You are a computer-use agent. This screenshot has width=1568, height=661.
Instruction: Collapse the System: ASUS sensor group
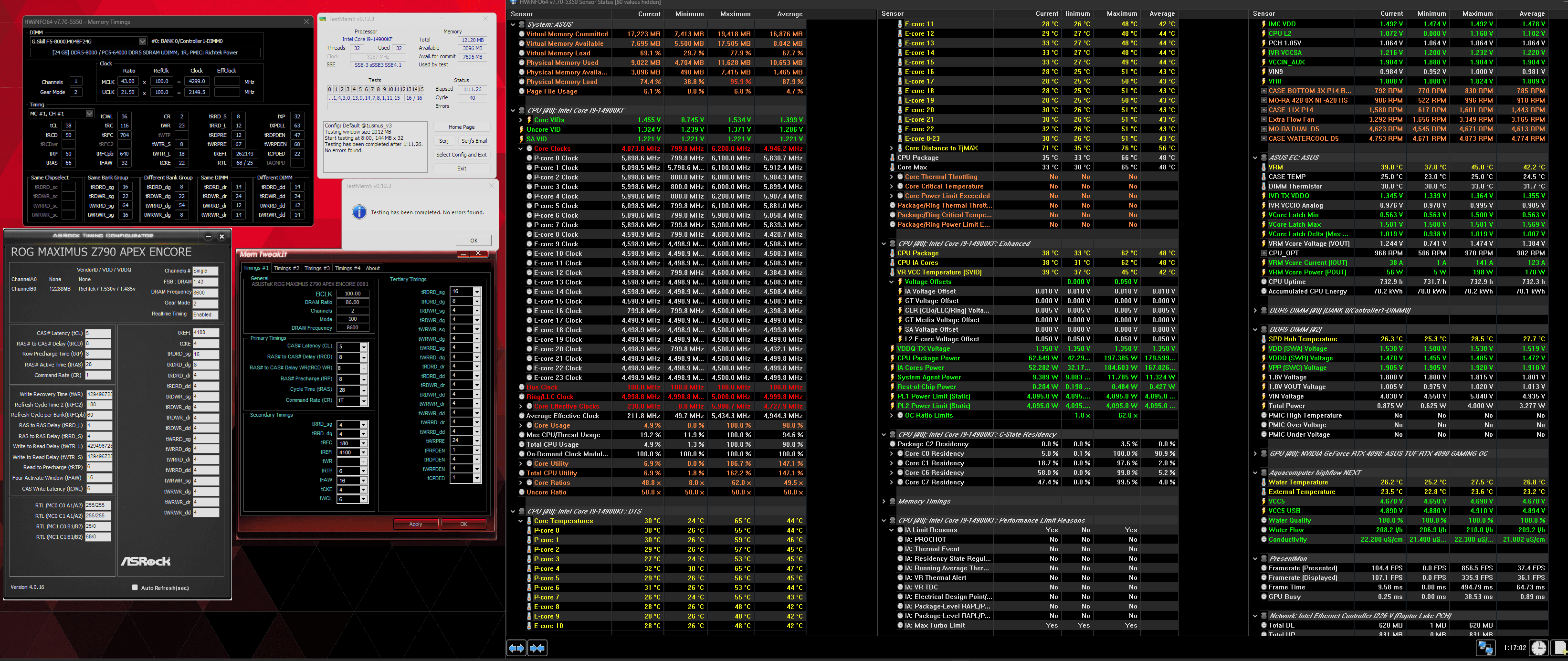(513, 24)
